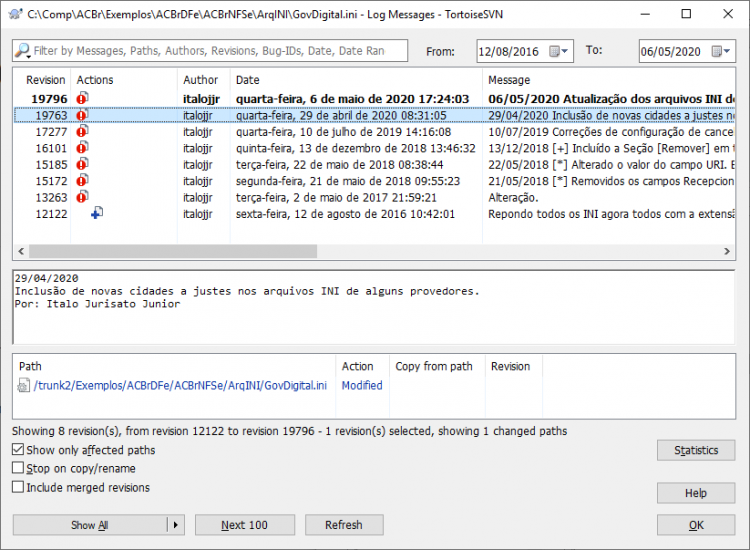
Task: Select revision 16101 row
Action: [x=375, y=148]
